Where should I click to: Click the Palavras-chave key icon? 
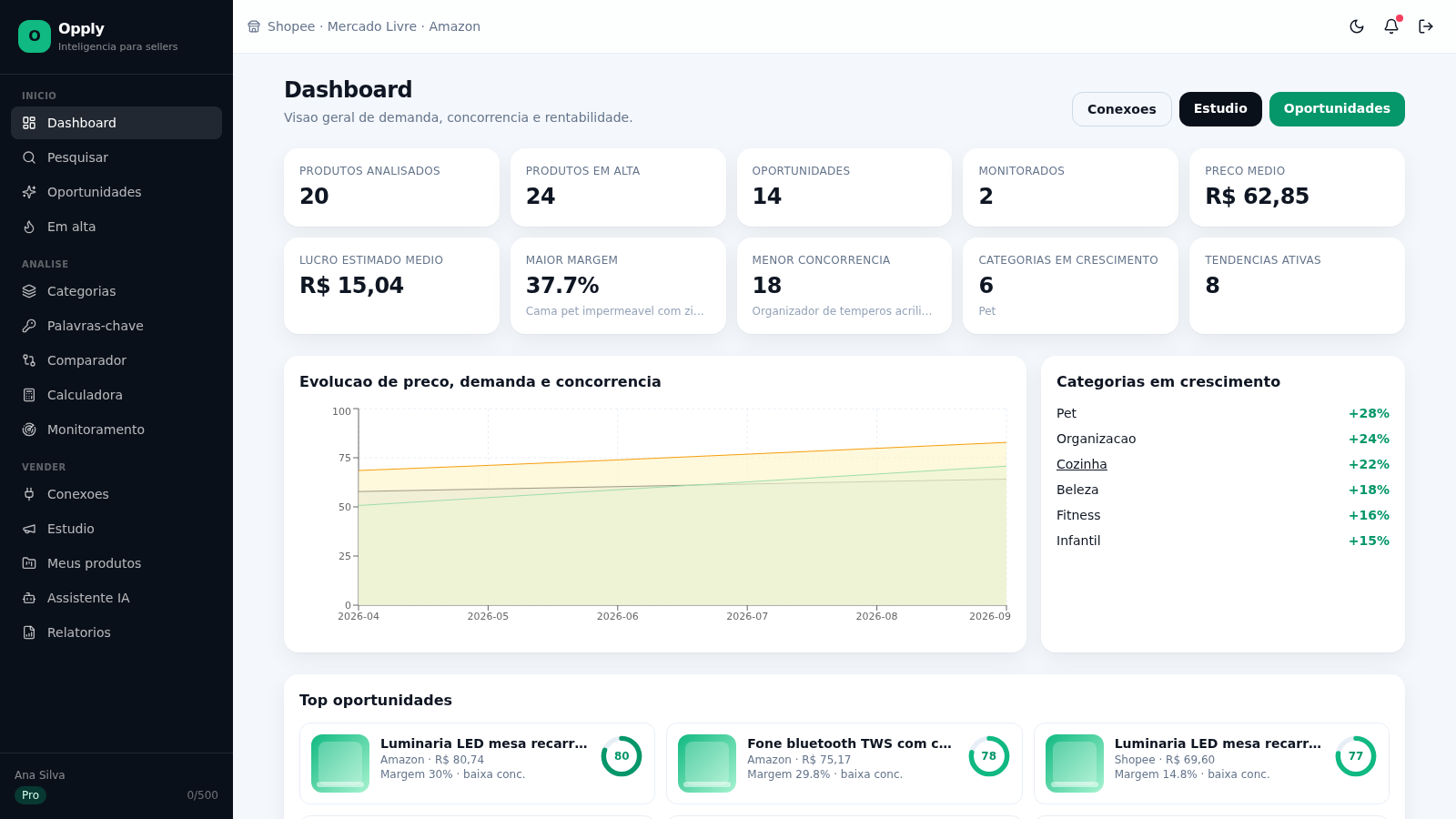tap(29, 326)
